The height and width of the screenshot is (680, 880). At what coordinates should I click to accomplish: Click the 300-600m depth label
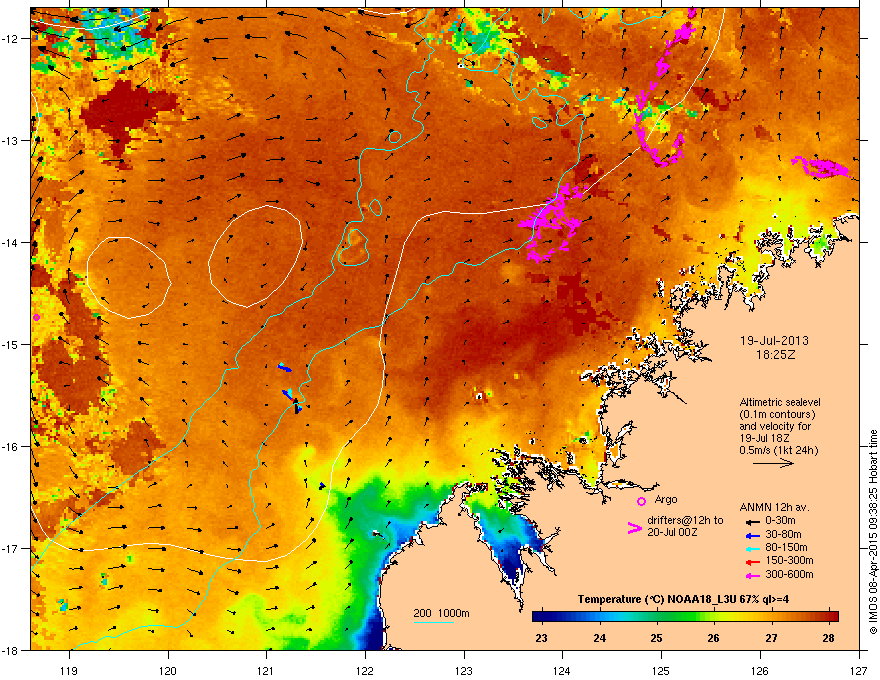[x=789, y=574]
